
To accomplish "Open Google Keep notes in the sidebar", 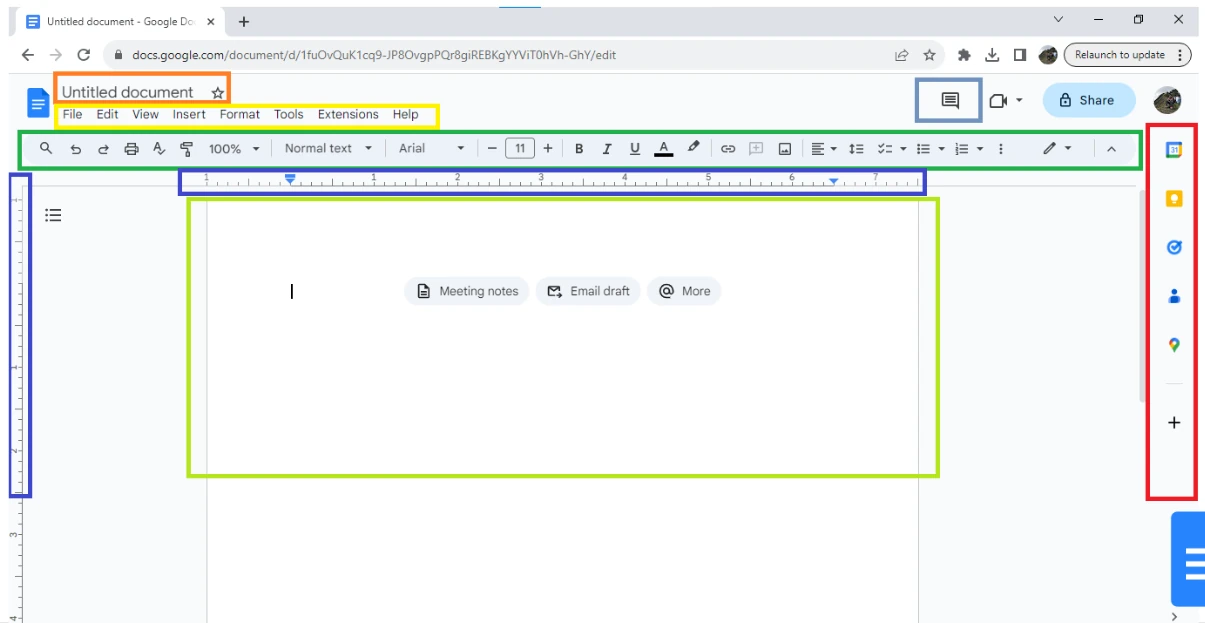I will click(x=1172, y=198).
